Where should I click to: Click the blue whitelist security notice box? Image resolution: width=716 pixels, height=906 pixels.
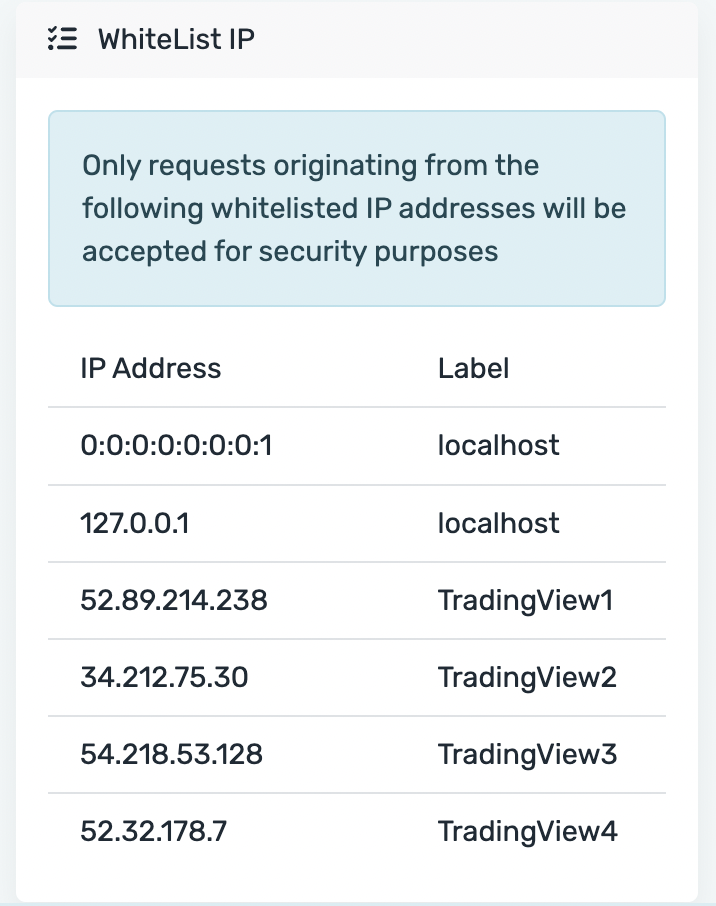click(357, 208)
